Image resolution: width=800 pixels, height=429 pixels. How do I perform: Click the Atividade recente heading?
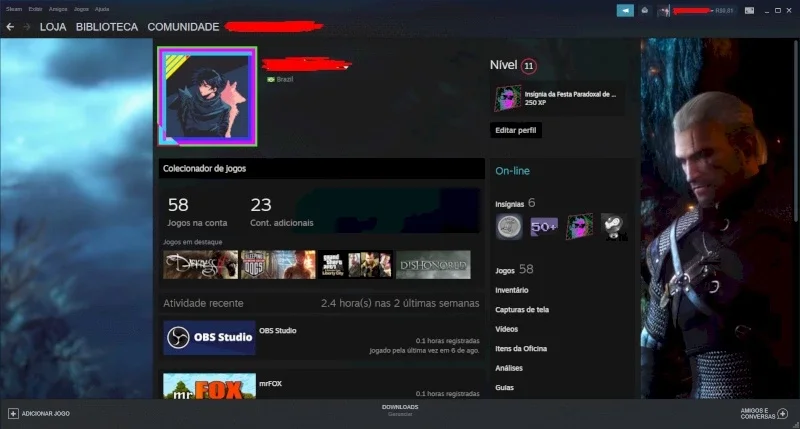(x=203, y=303)
